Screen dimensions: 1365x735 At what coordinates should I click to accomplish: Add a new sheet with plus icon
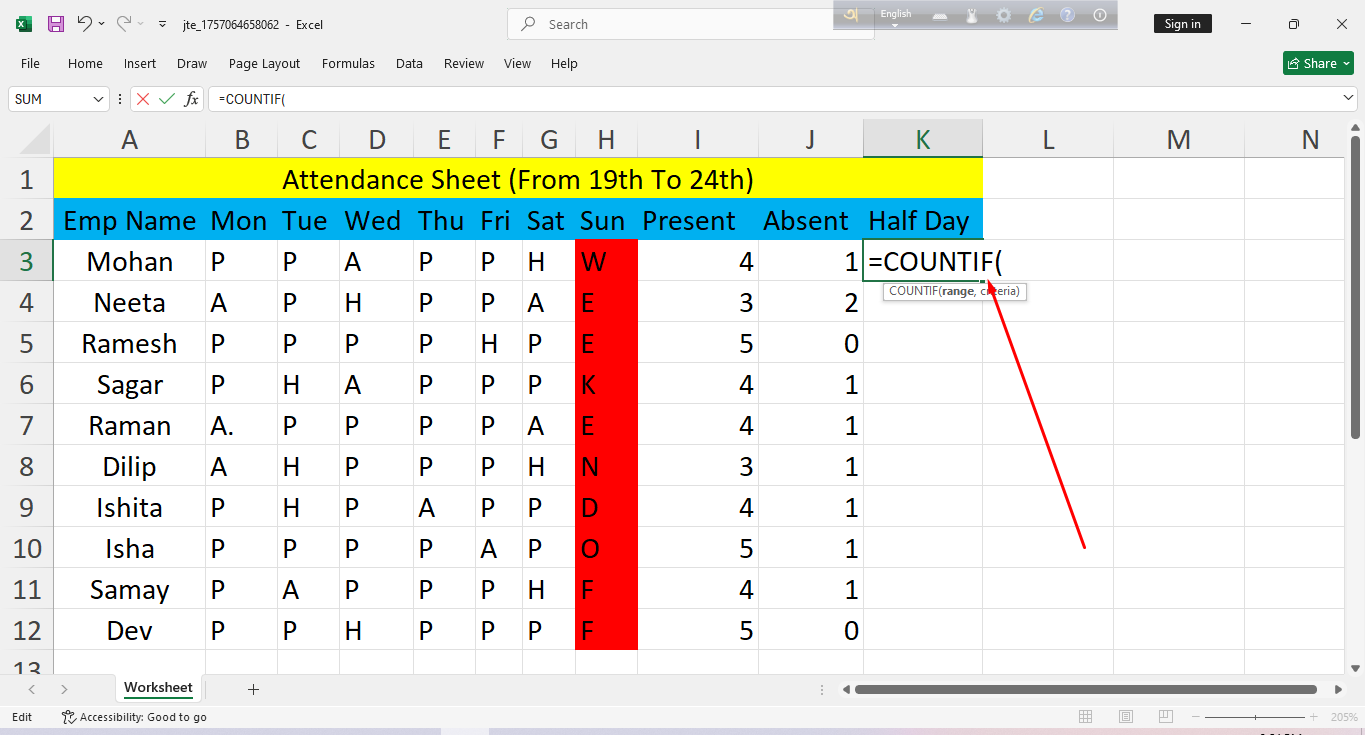[x=253, y=689]
